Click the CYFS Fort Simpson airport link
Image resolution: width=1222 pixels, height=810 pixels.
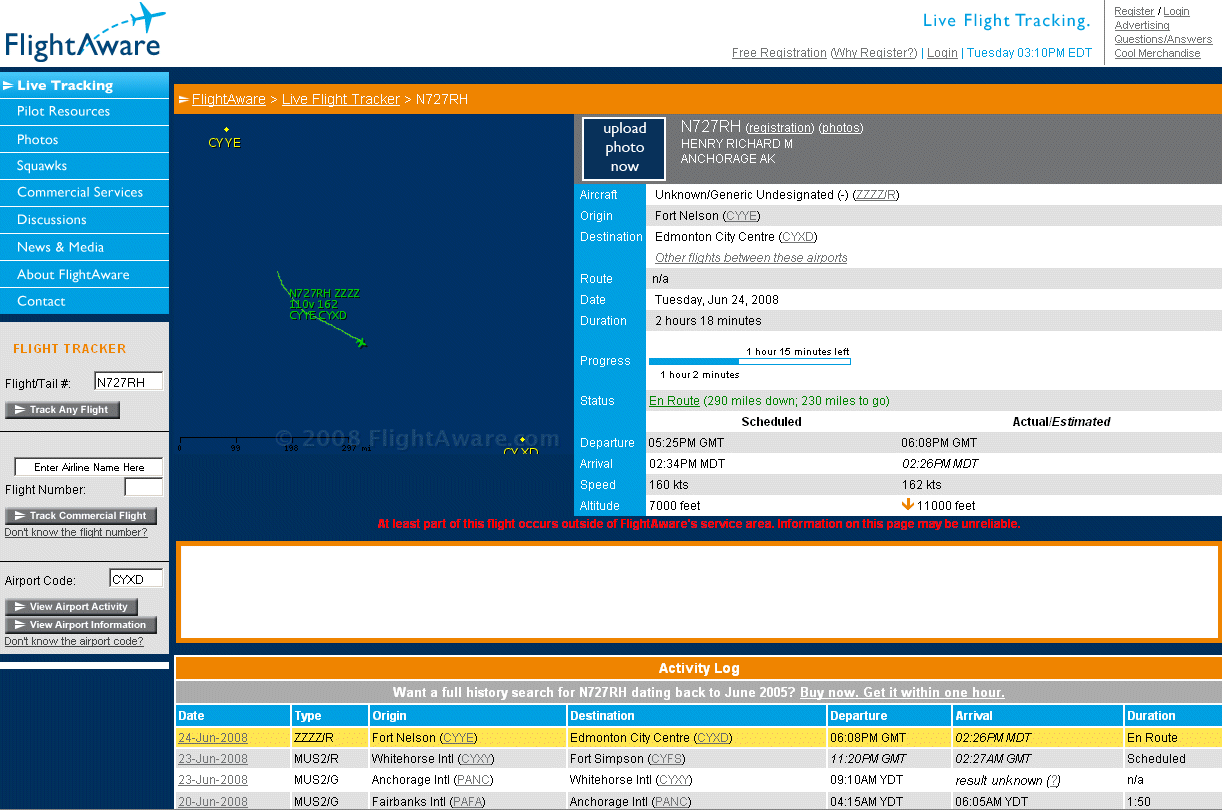(x=667, y=759)
